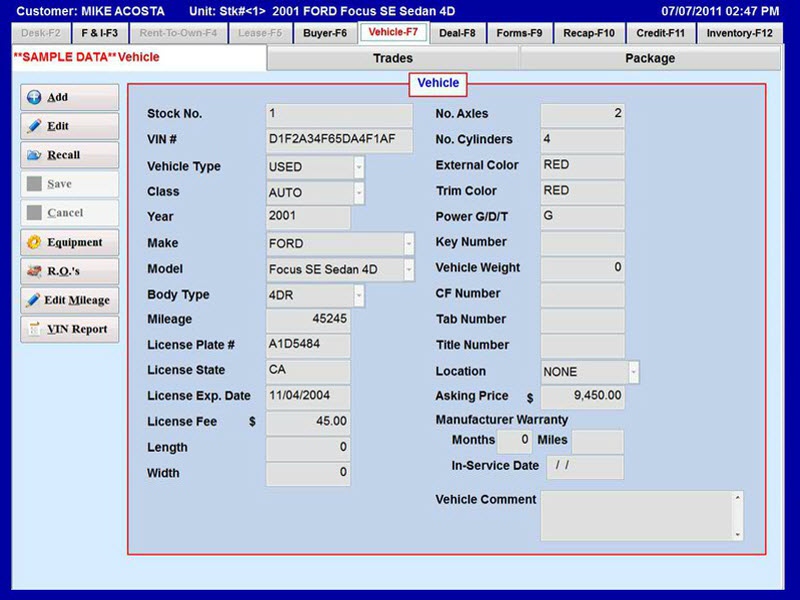Switch to the Trades tab
Image resolution: width=800 pixels, height=600 pixels.
(x=391, y=59)
